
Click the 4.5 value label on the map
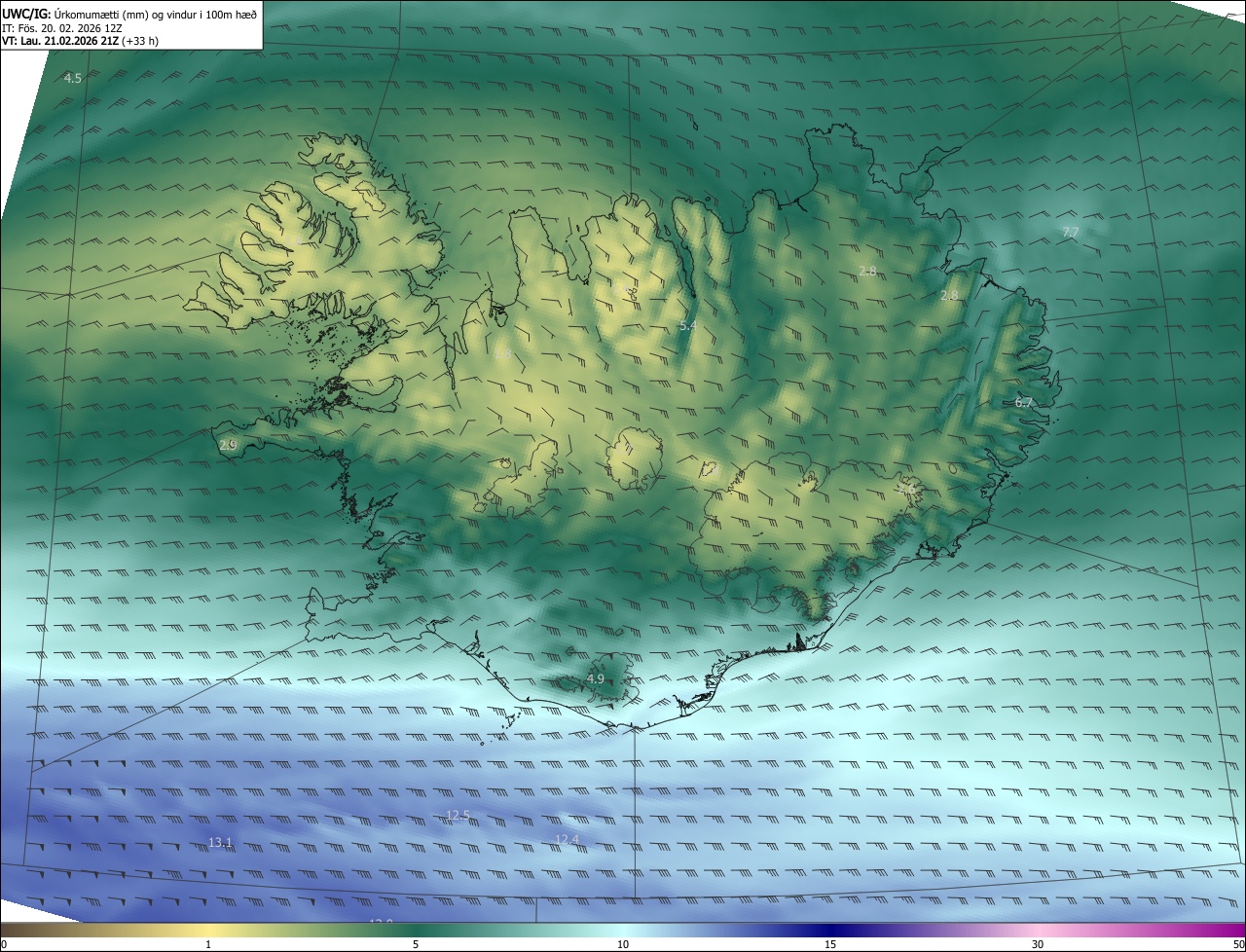[73, 78]
